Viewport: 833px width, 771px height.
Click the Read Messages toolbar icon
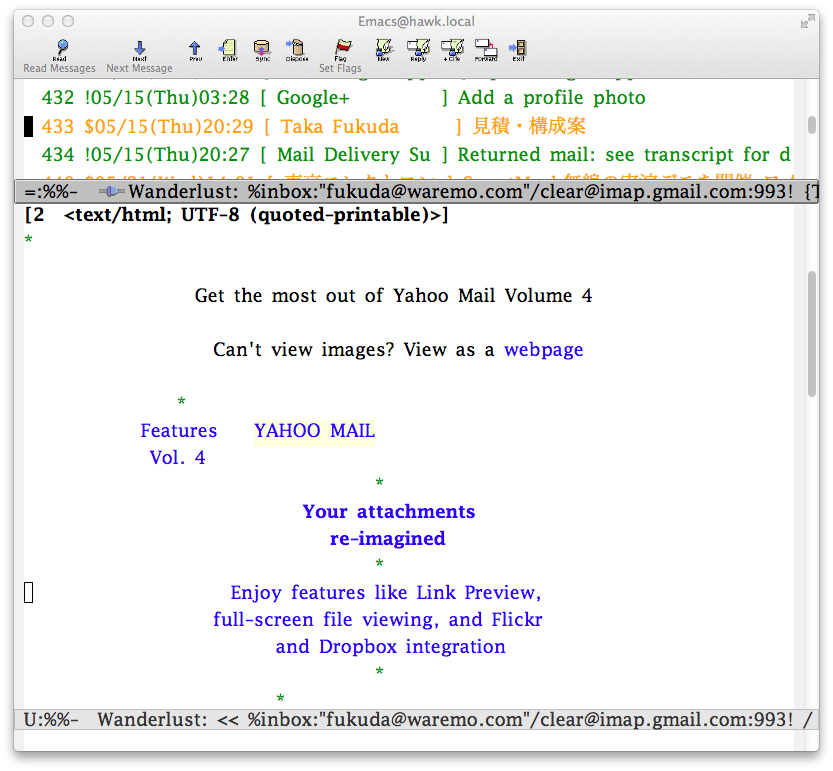[x=61, y=49]
